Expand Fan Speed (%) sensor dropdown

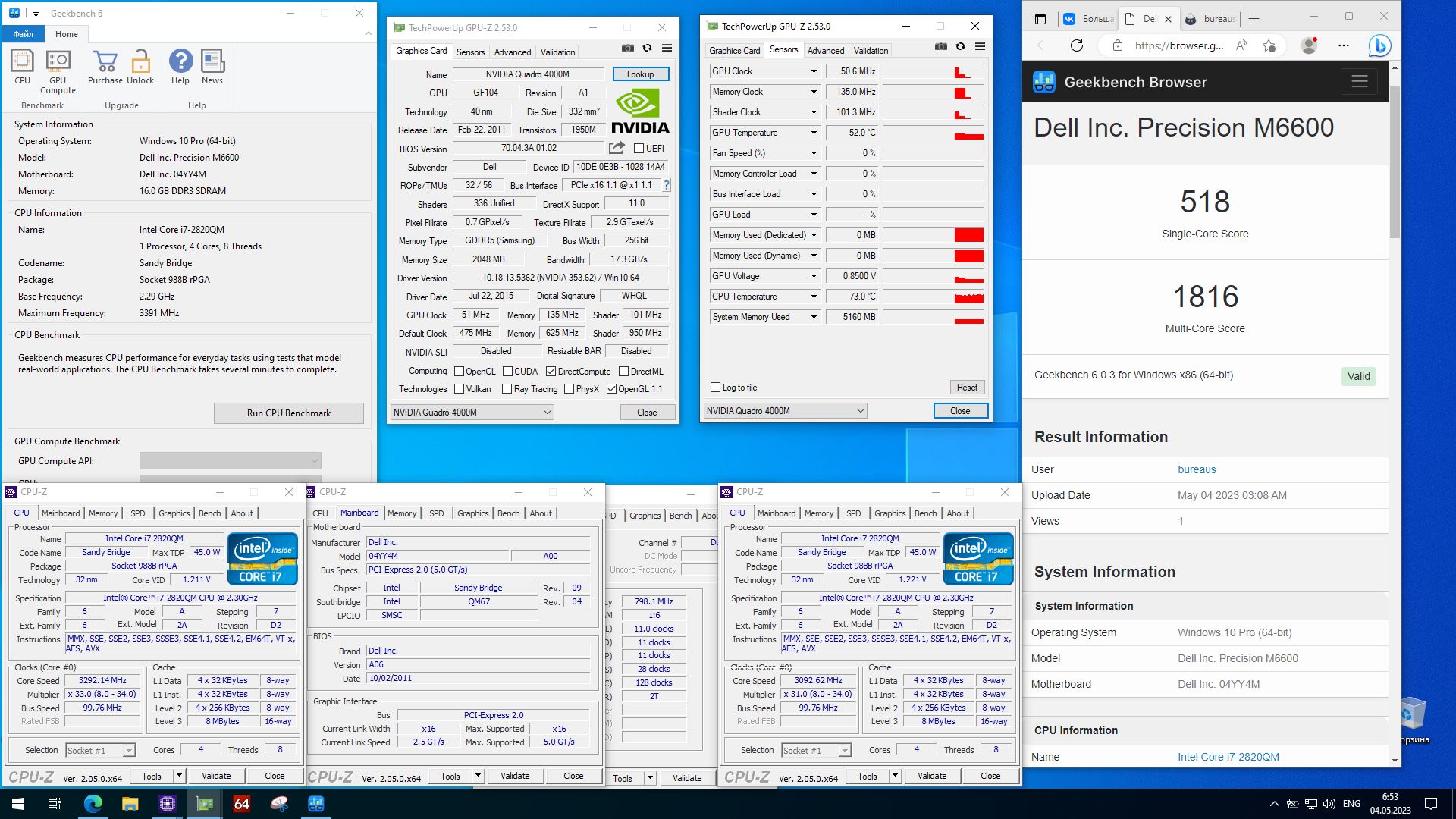814,153
